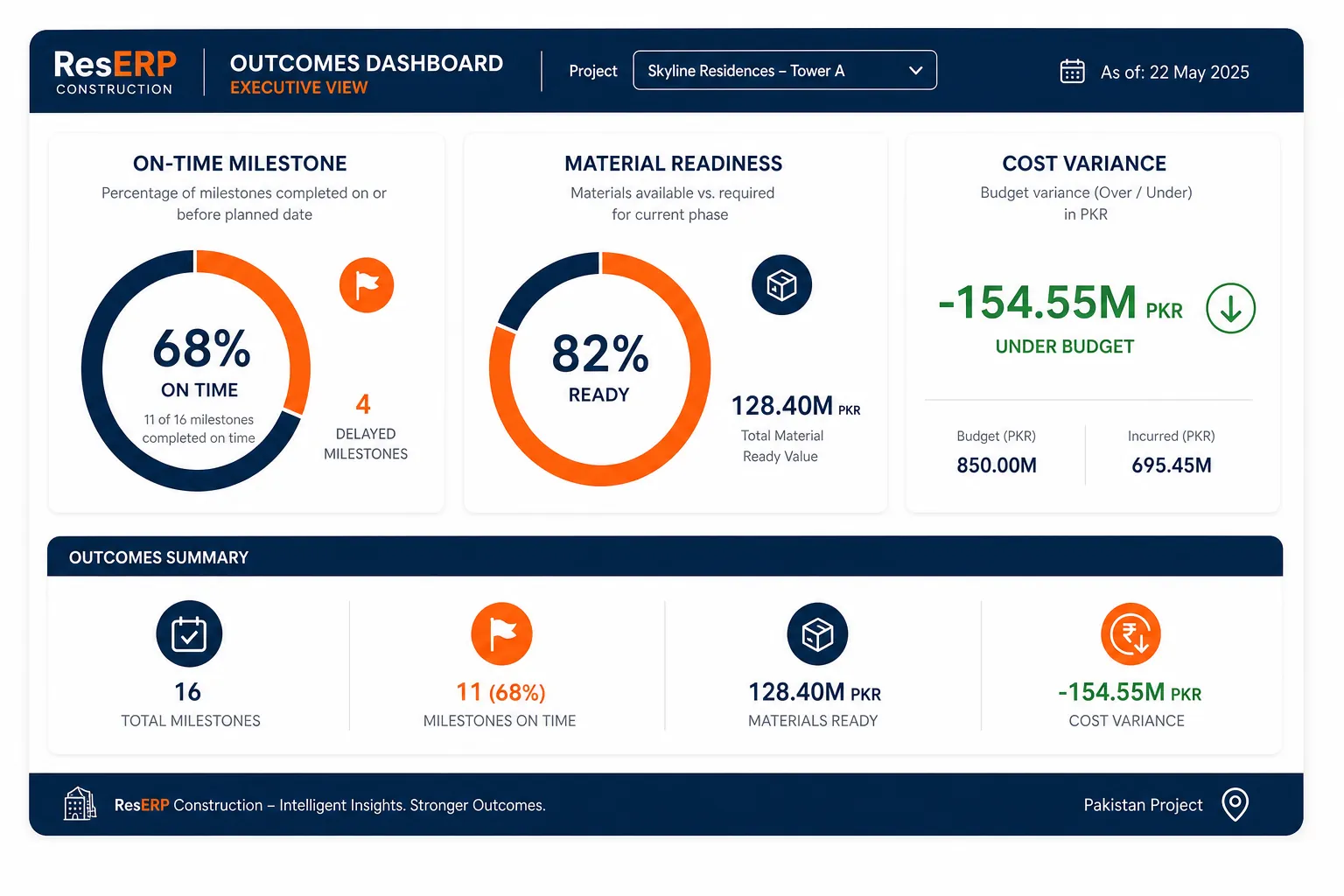Click the rupee icon above Cost Variance
1344x896 pixels.
click(1130, 633)
